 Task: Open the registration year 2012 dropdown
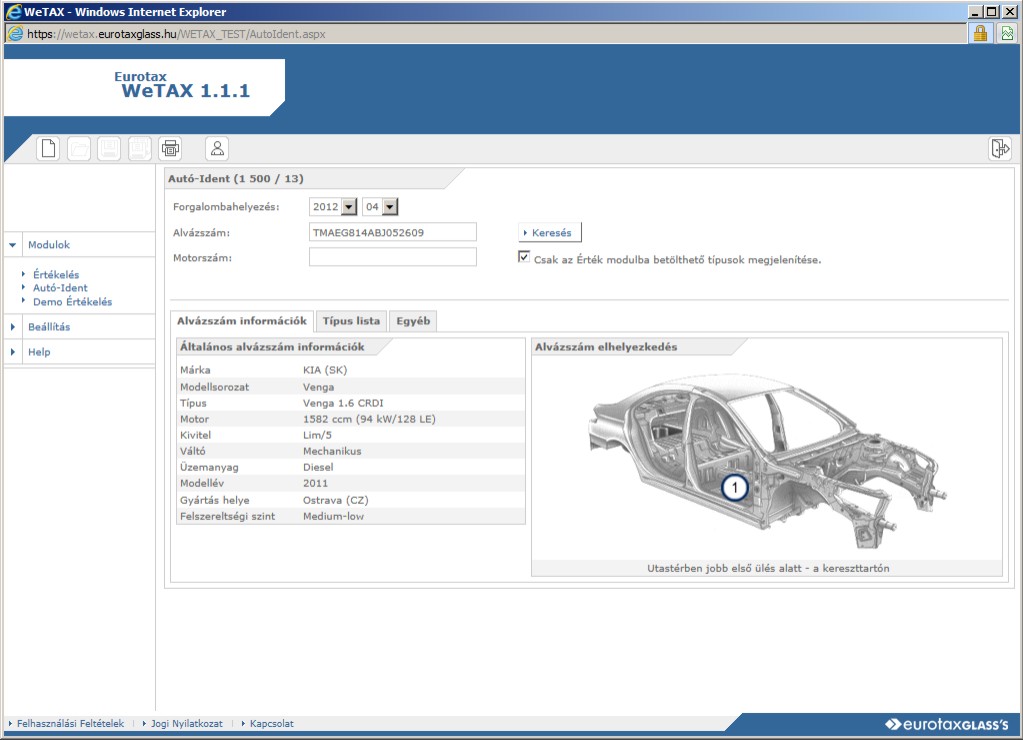pos(350,207)
